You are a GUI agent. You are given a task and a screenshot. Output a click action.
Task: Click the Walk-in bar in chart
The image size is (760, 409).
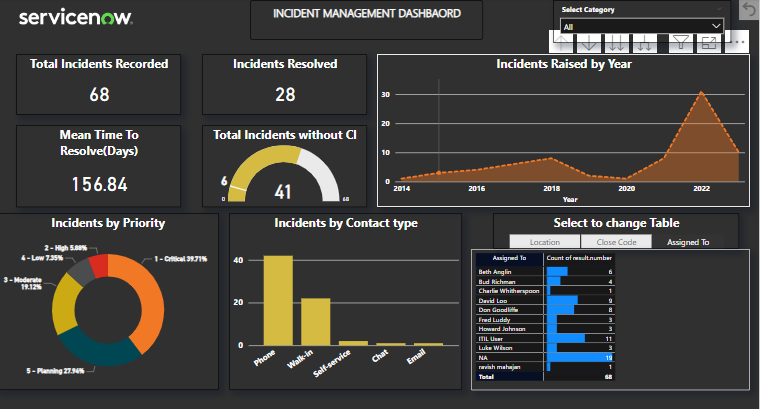315,321
